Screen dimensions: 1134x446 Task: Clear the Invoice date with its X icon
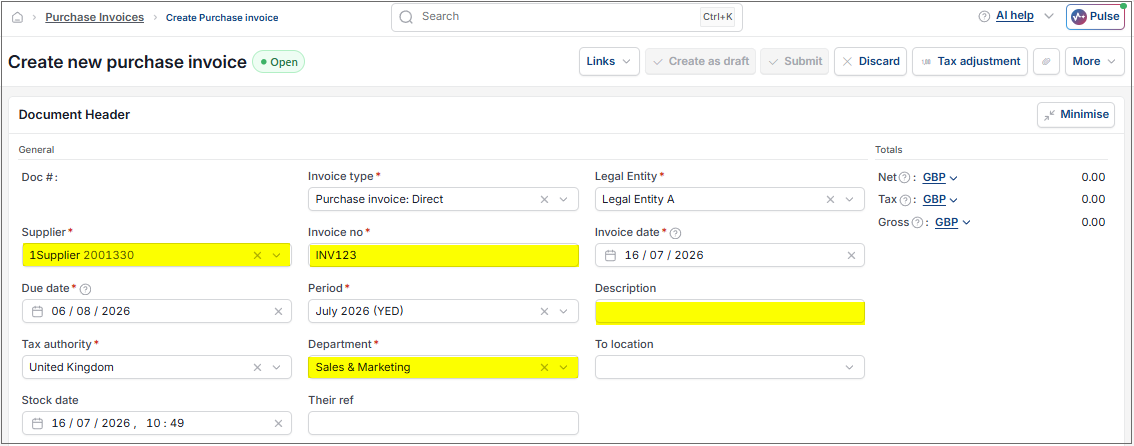point(851,255)
